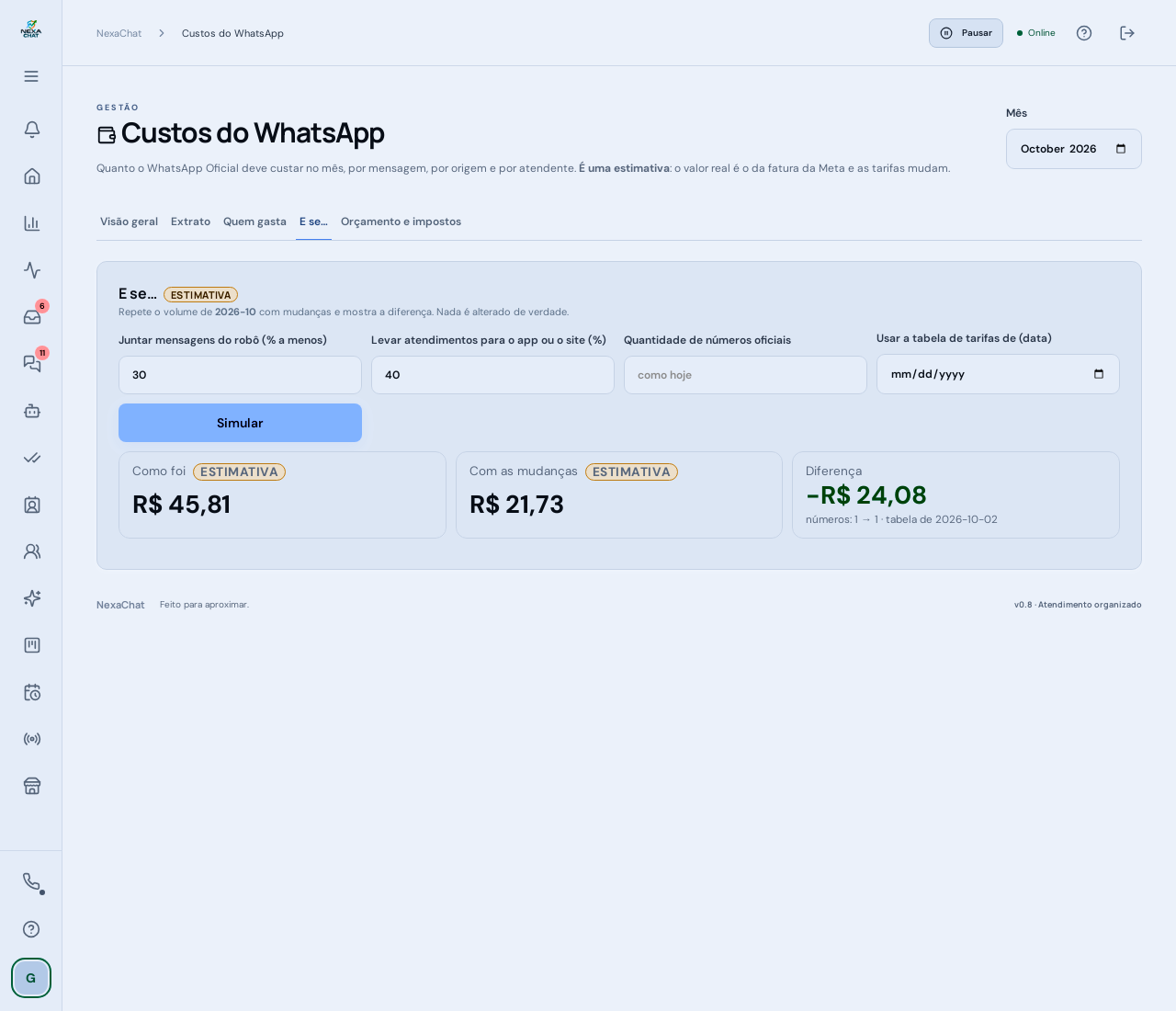
Task: Open the sparkles AI icon in sidebar
Action: tap(31, 598)
